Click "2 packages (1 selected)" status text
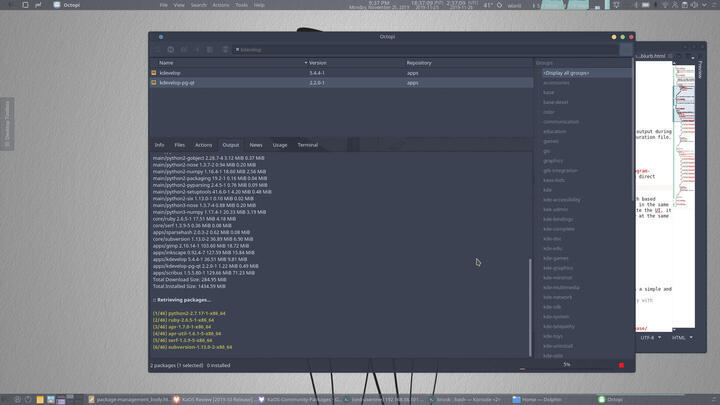720x405 pixels. tap(177, 366)
